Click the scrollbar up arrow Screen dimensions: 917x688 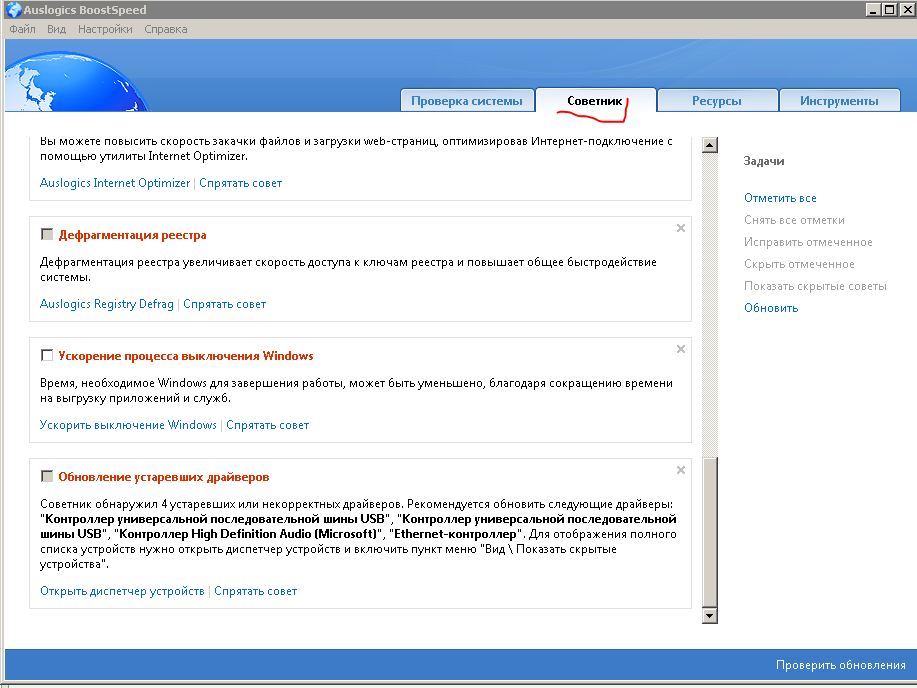(x=709, y=145)
